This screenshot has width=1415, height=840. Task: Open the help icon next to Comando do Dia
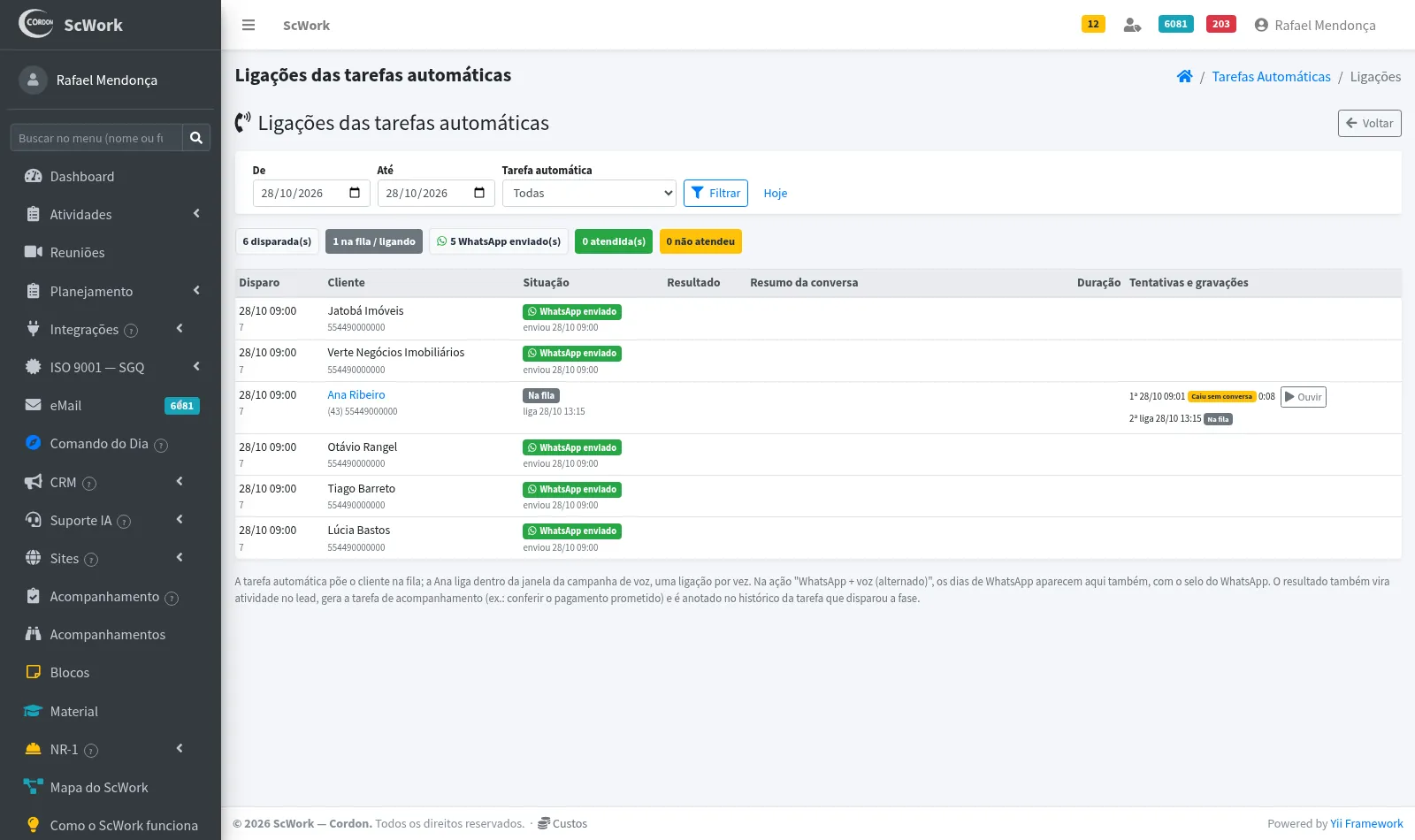[161, 445]
